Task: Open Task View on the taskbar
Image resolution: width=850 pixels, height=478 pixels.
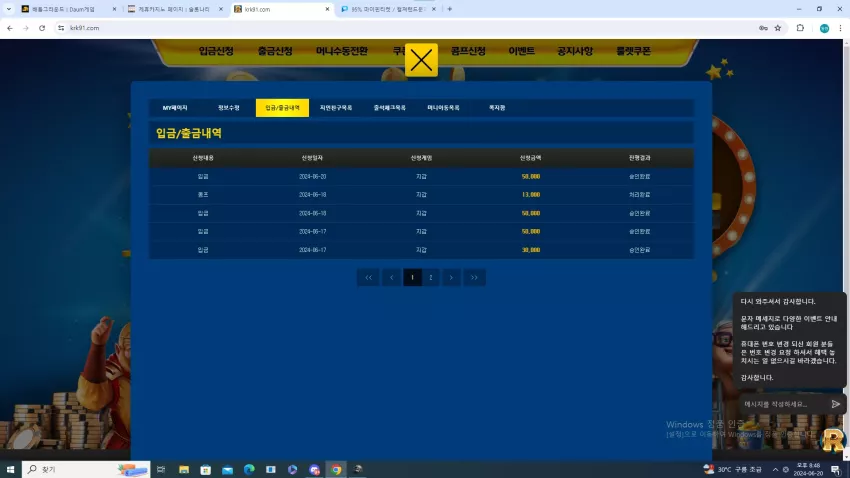Action: click(161, 469)
